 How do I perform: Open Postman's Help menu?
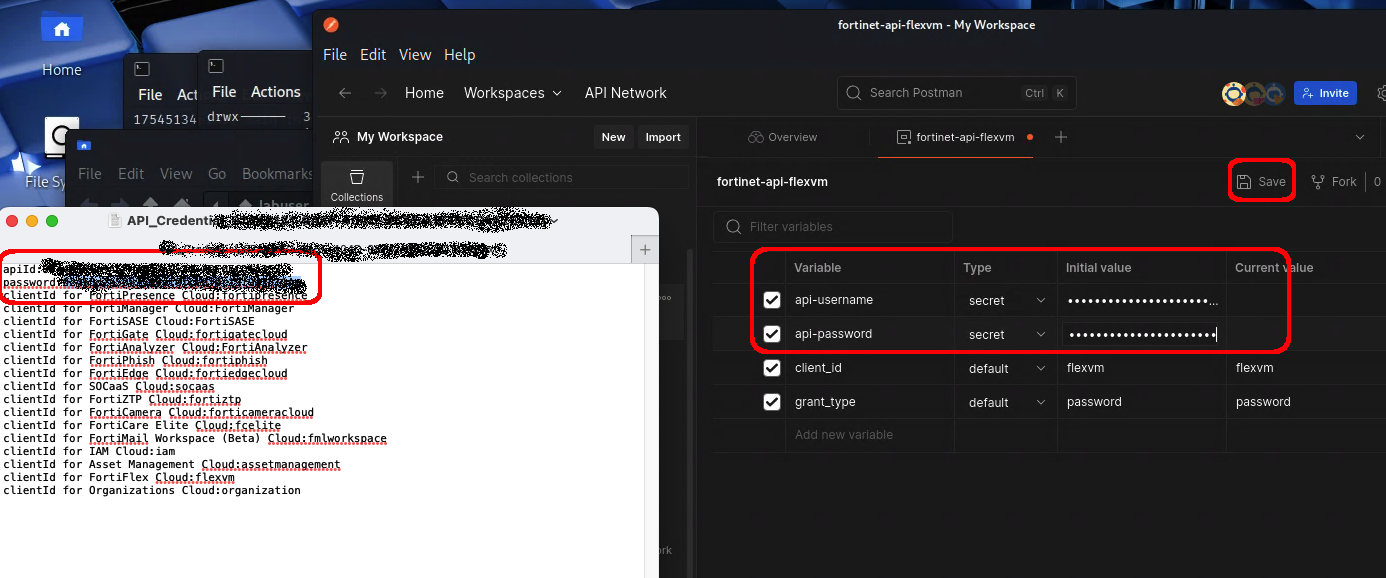point(460,55)
